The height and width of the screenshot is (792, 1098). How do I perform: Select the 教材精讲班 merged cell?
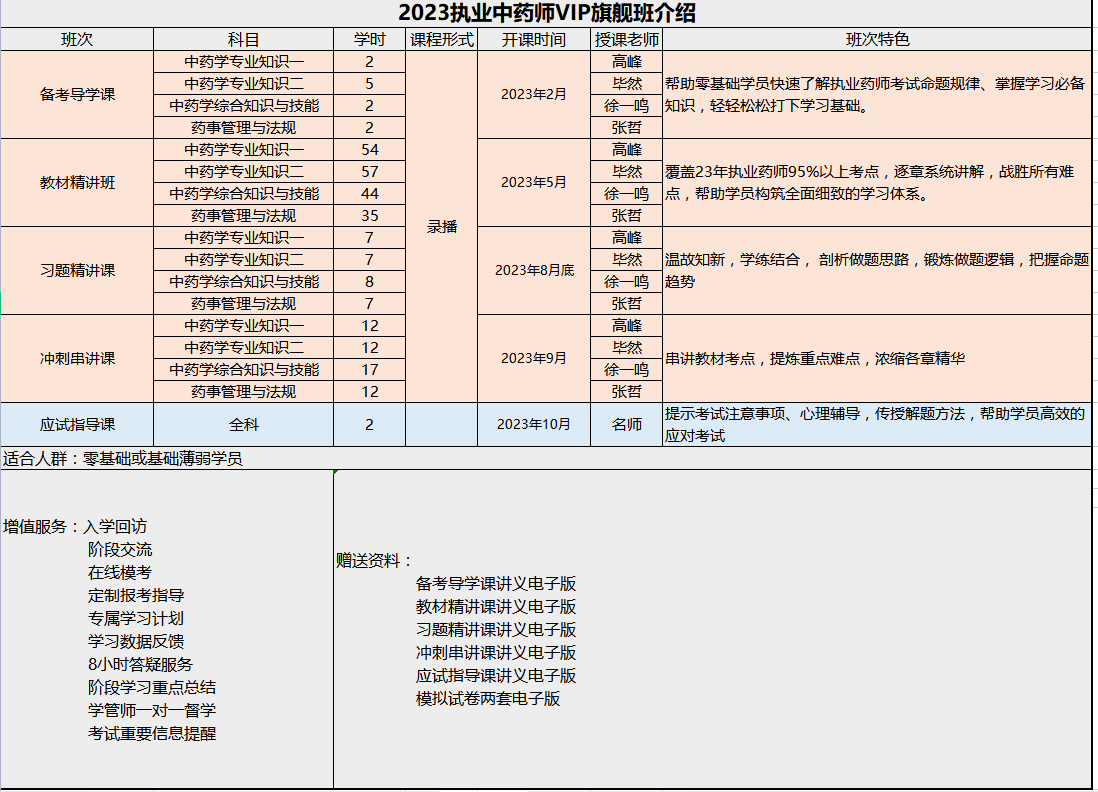pos(77,183)
